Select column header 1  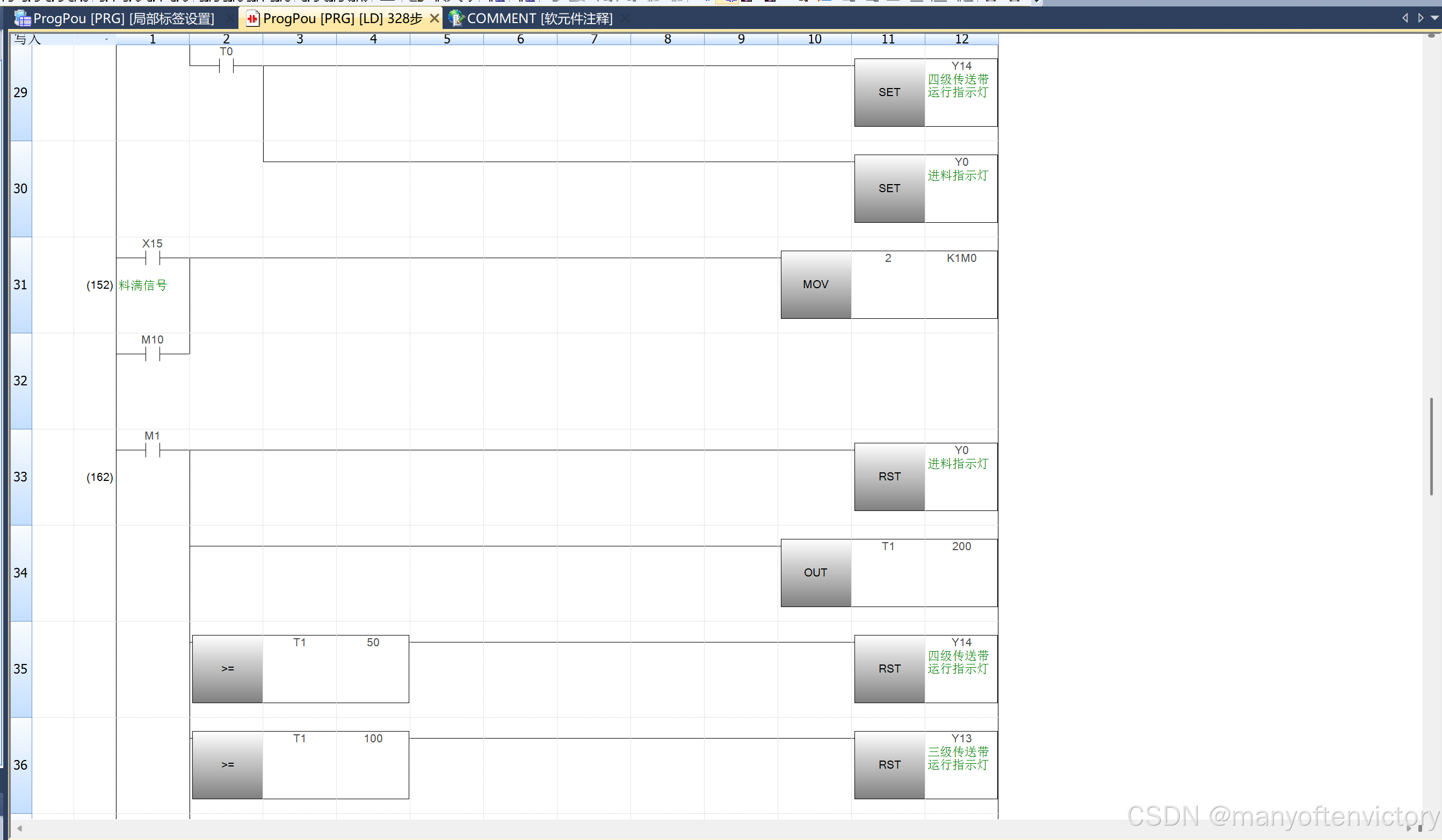[153, 39]
